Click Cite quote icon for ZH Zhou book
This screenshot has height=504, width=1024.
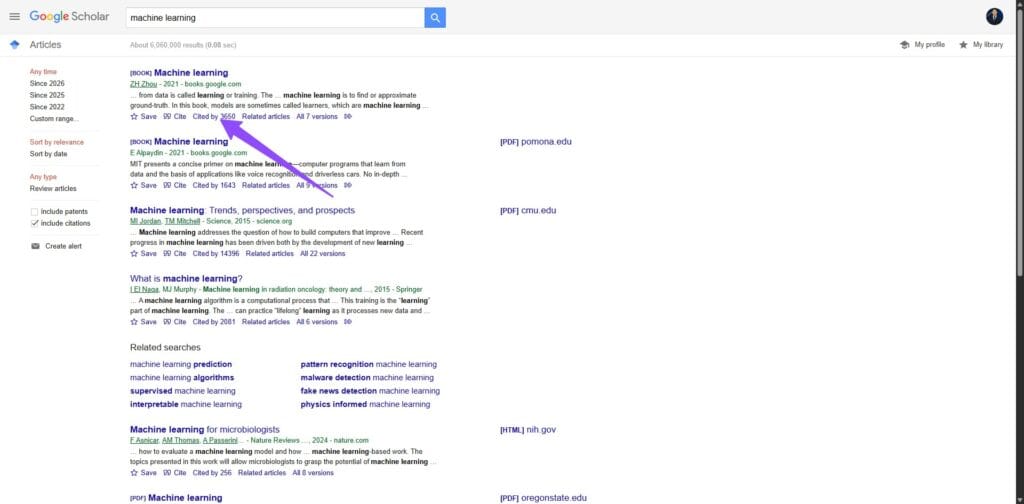[167, 116]
